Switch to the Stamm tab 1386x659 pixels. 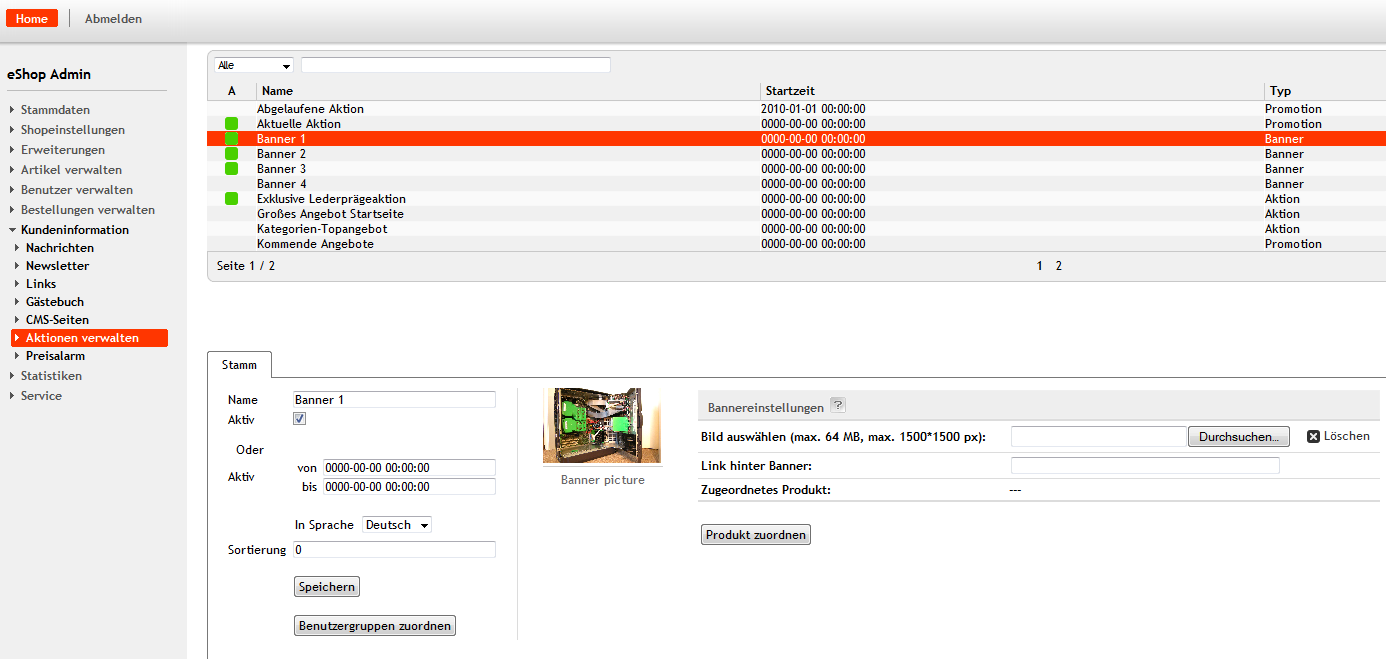[239, 365]
